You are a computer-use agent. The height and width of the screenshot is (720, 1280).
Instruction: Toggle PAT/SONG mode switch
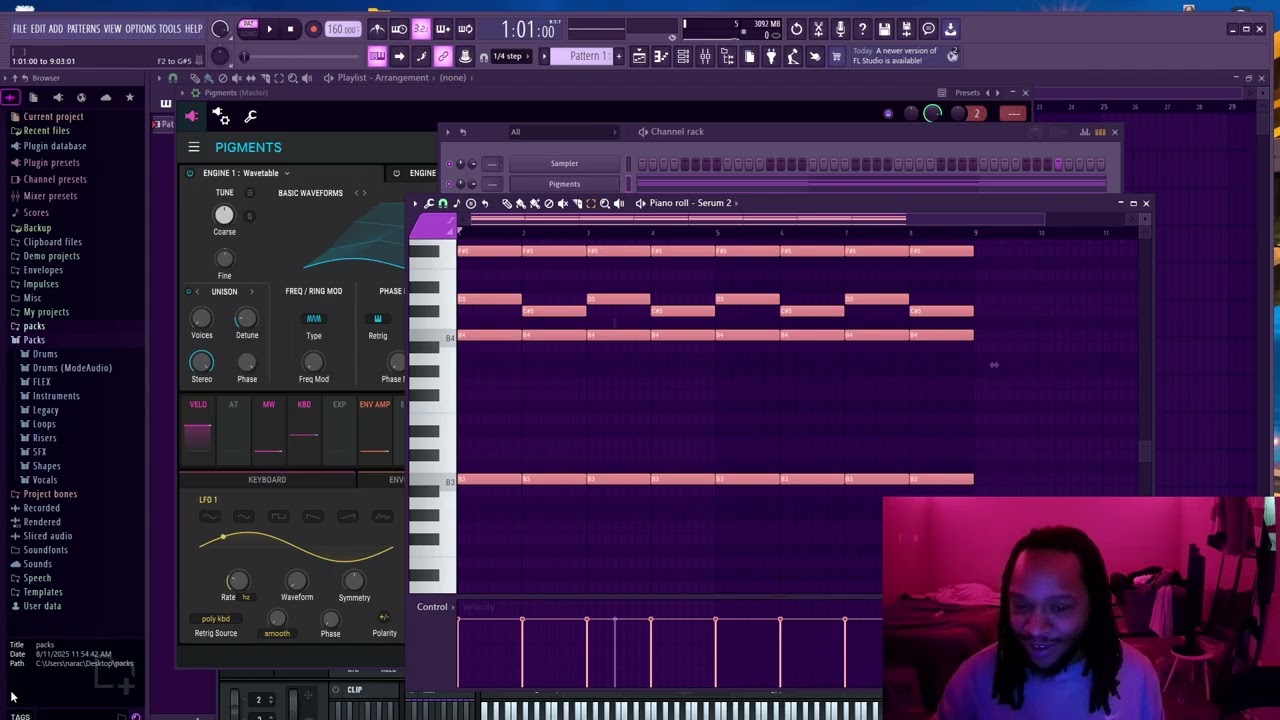[247, 29]
